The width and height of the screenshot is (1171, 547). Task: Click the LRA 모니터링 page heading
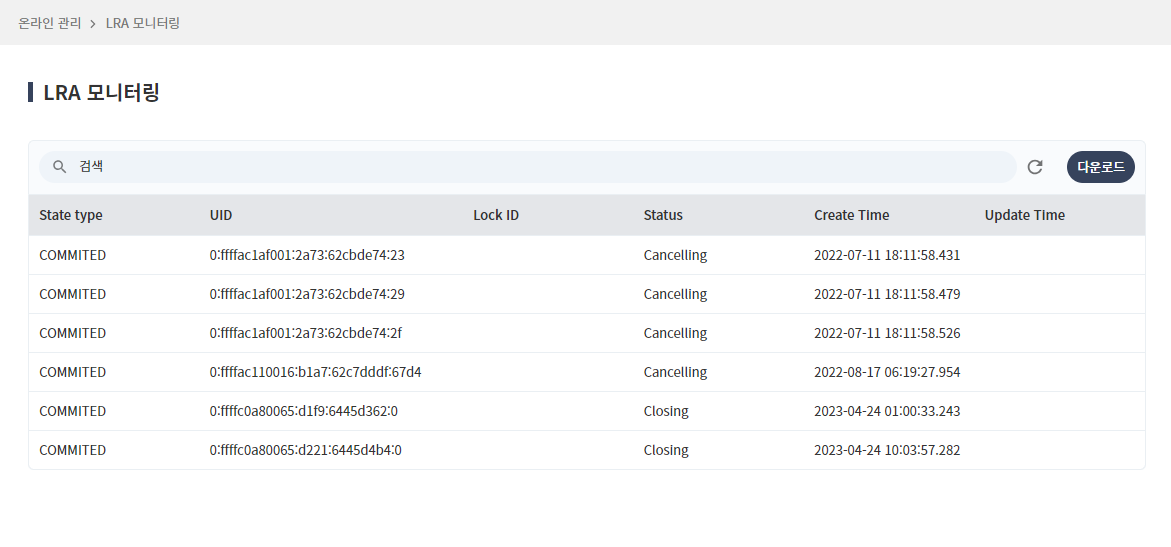coord(101,93)
